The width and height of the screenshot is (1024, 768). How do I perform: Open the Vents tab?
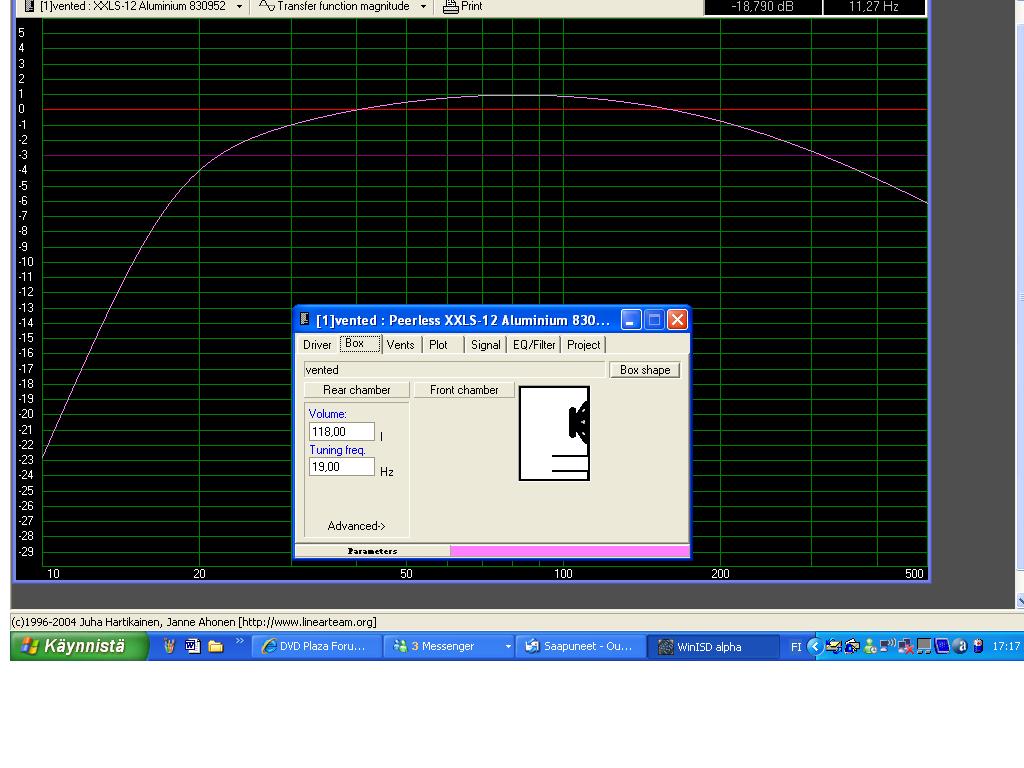[x=400, y=345]
